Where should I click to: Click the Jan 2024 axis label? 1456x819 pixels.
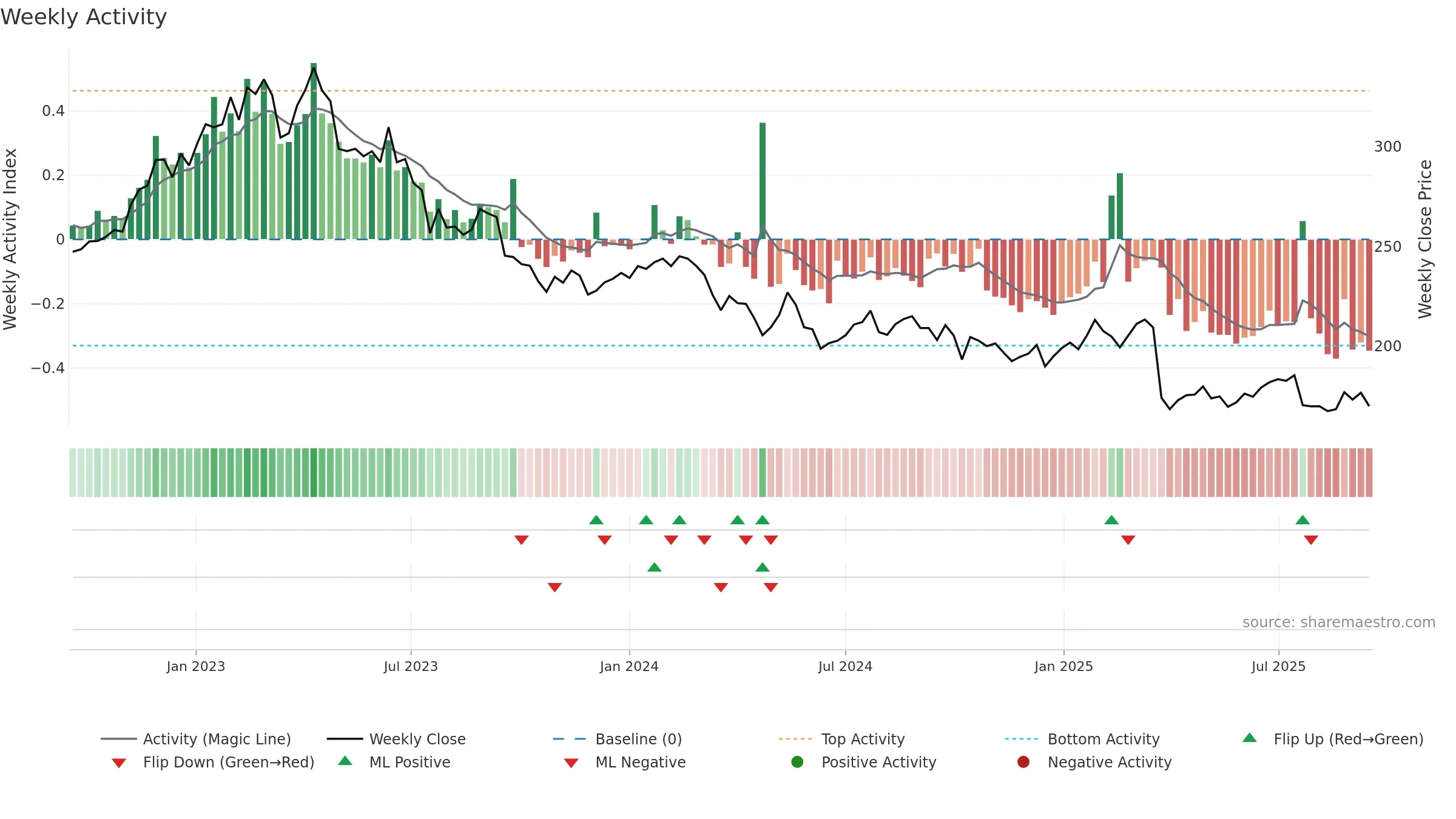pyautogui.click(x=629, y=667)
